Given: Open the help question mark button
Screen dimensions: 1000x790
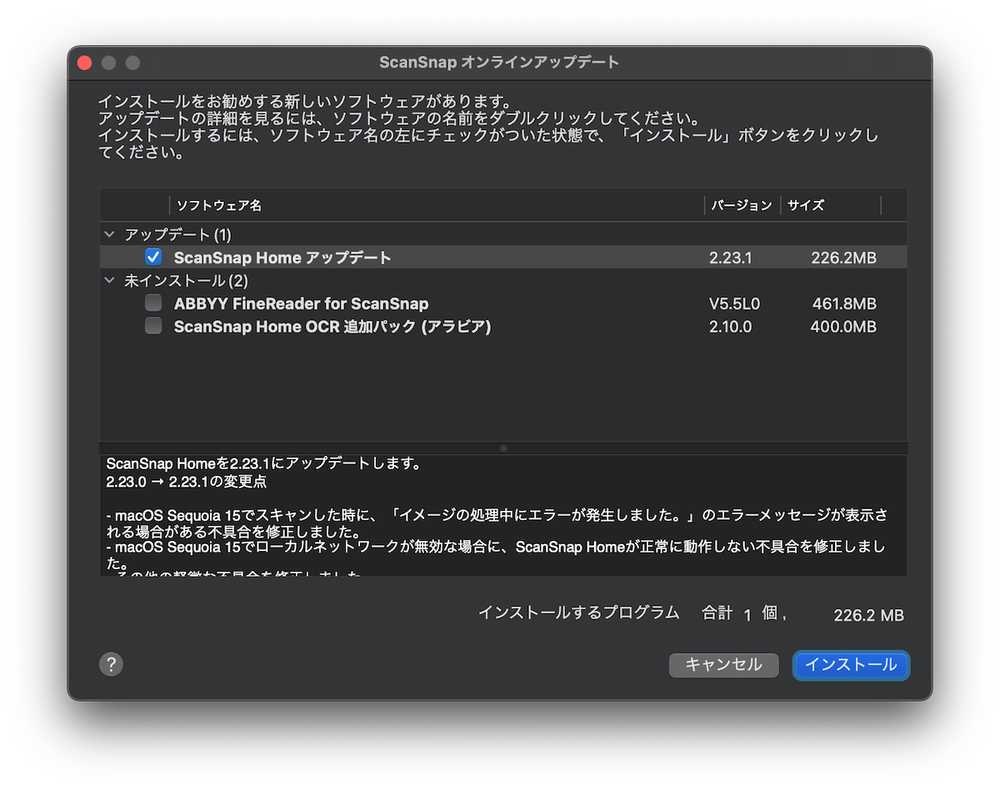Looking at the screenshot, I should 111,664.
